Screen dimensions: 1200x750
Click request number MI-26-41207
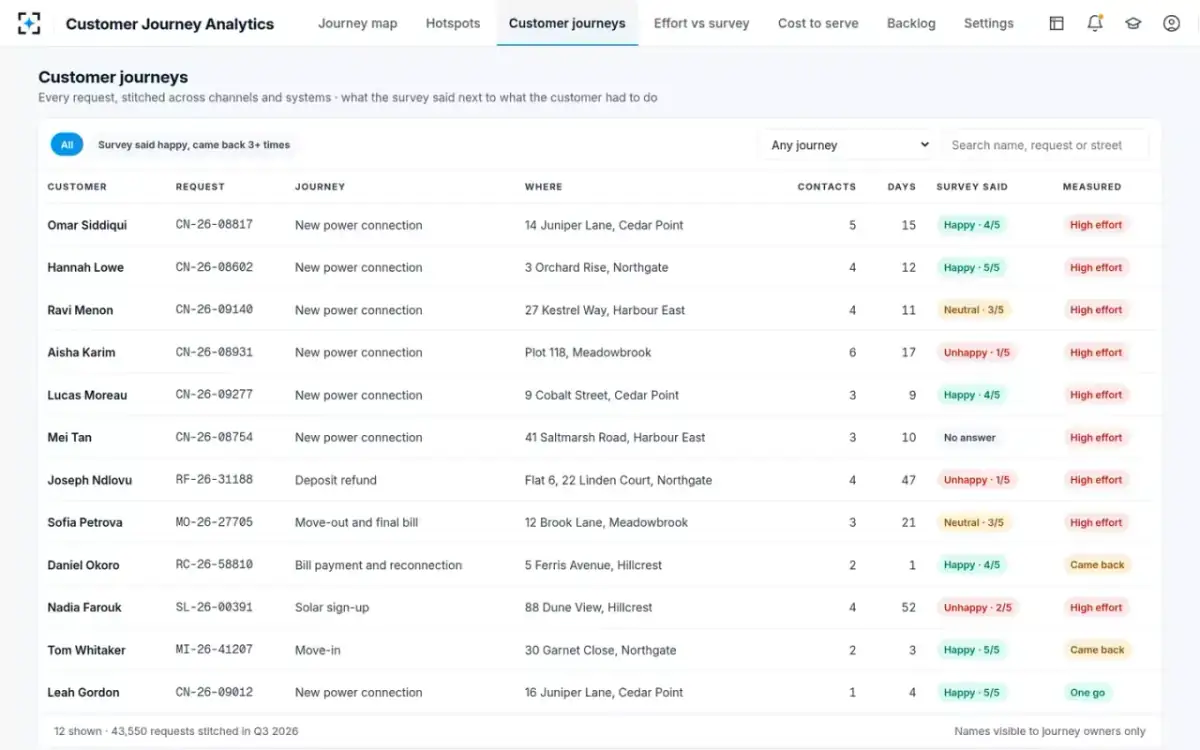(214, 650)
